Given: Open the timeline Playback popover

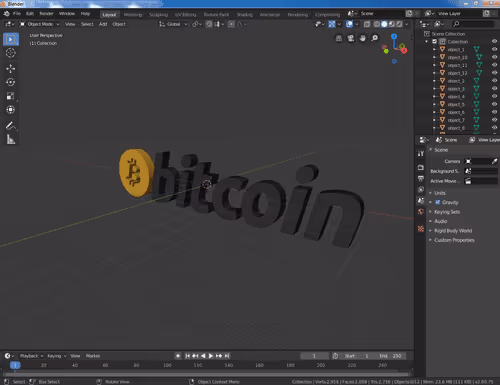Looking at the screenshot, I should coord(31,356).
